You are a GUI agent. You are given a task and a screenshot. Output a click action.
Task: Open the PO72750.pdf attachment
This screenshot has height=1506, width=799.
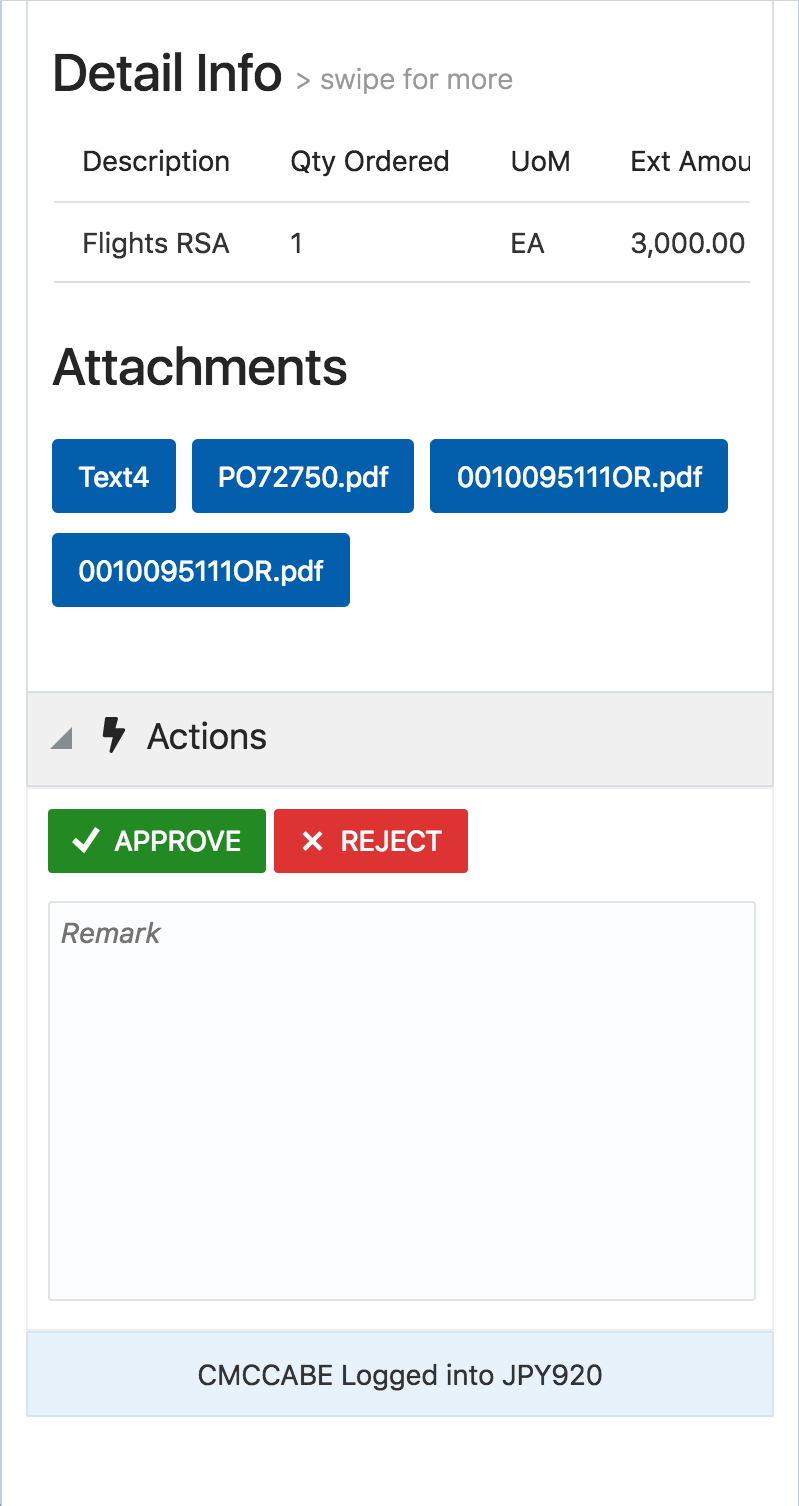(303, 476)
